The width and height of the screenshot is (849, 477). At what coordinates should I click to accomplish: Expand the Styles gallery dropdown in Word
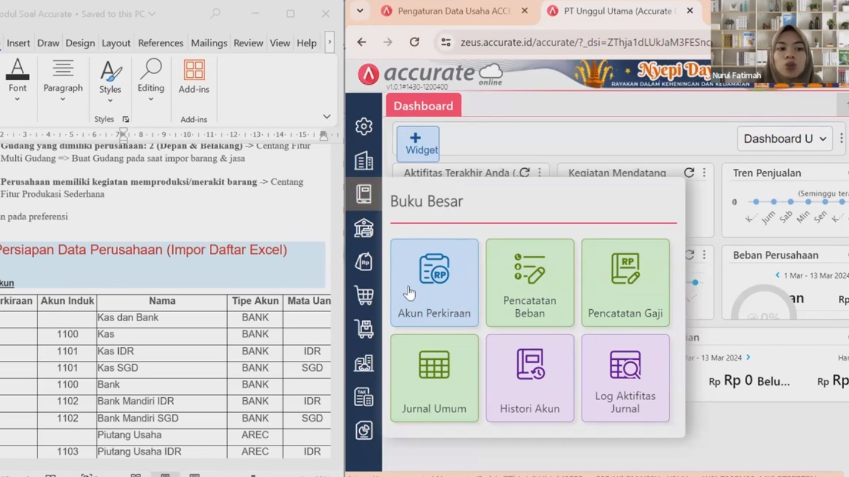click(110, 101)
